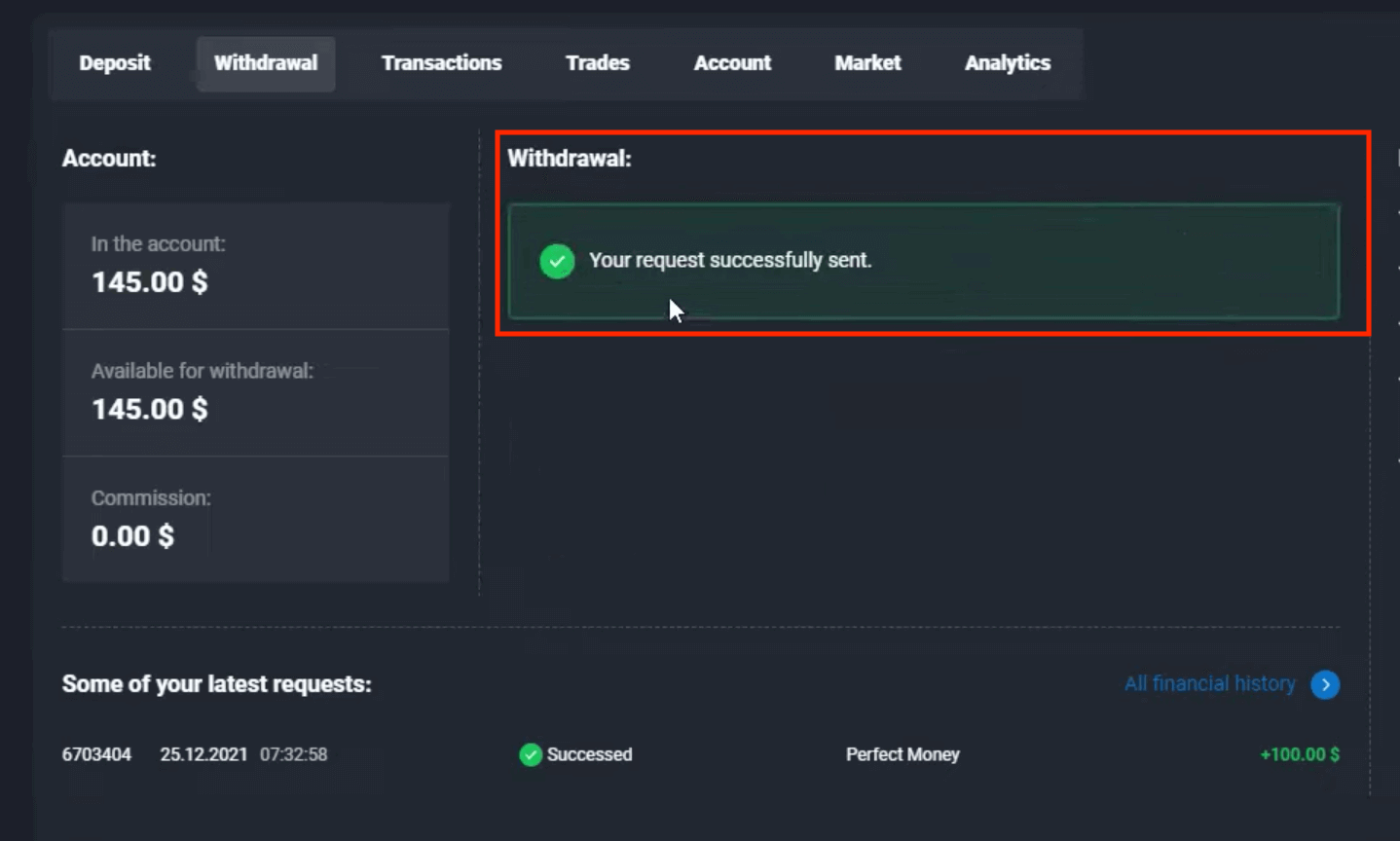Viewport: 1400px width, 841px height.
Task: Click the blue arrow beside All financial history
Action: click(1325, 684)
